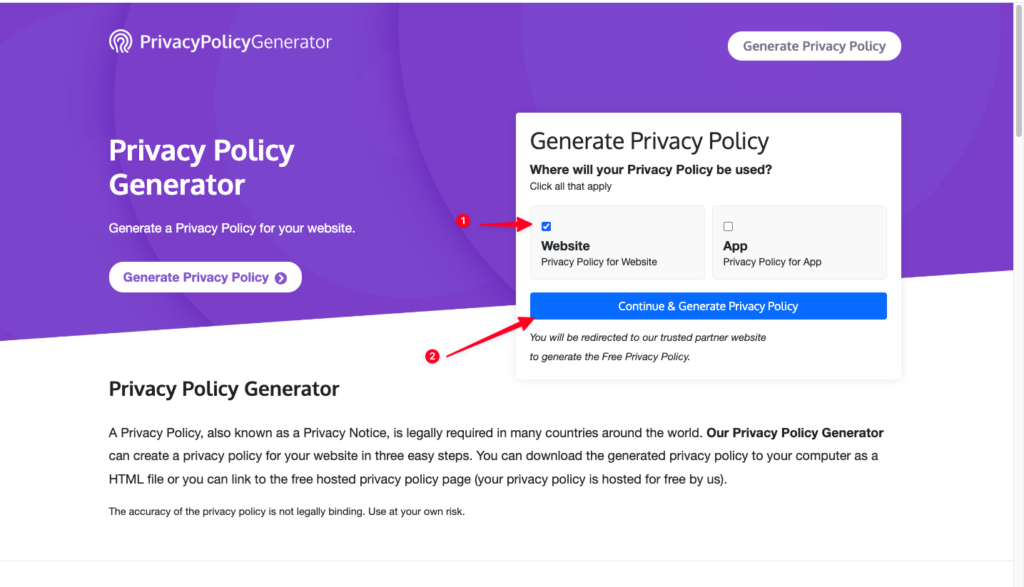Click the arrow icon inside the hero button
1024x587 pixels.
[281, 278]
